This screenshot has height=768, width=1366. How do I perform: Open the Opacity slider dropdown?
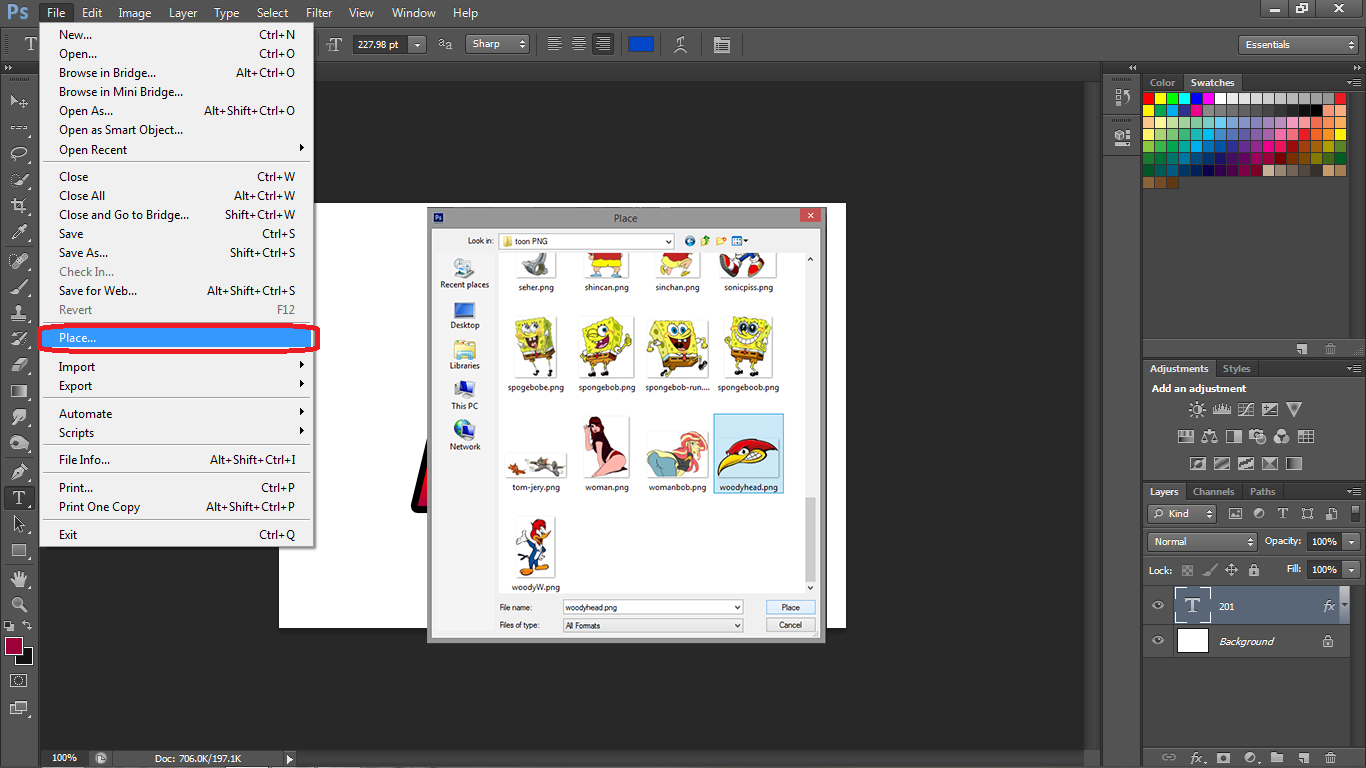[1352, 542]
